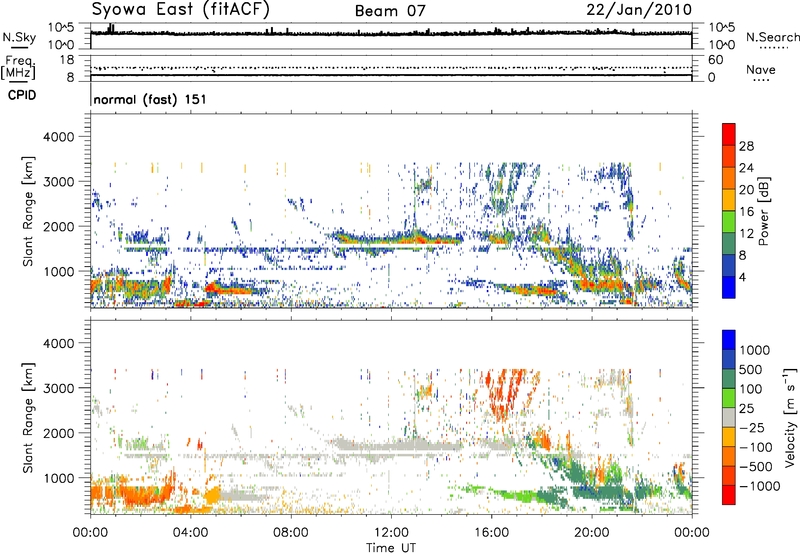
Task: Click the '4' power scale label
Action: point(742,277)
